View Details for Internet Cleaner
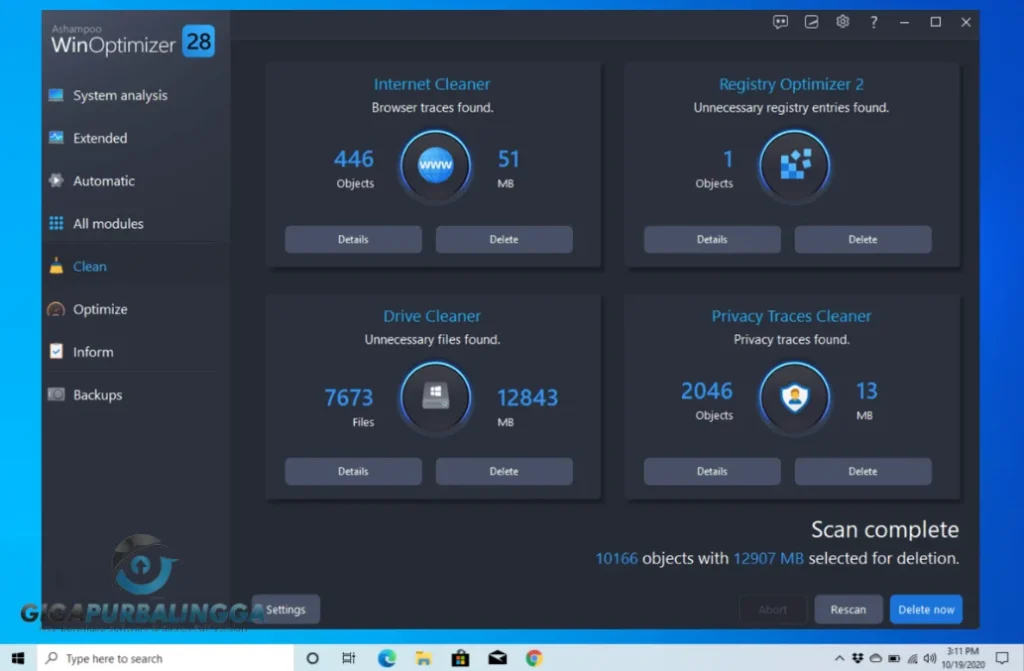The image size is (1024, 671). click(353, 239)
